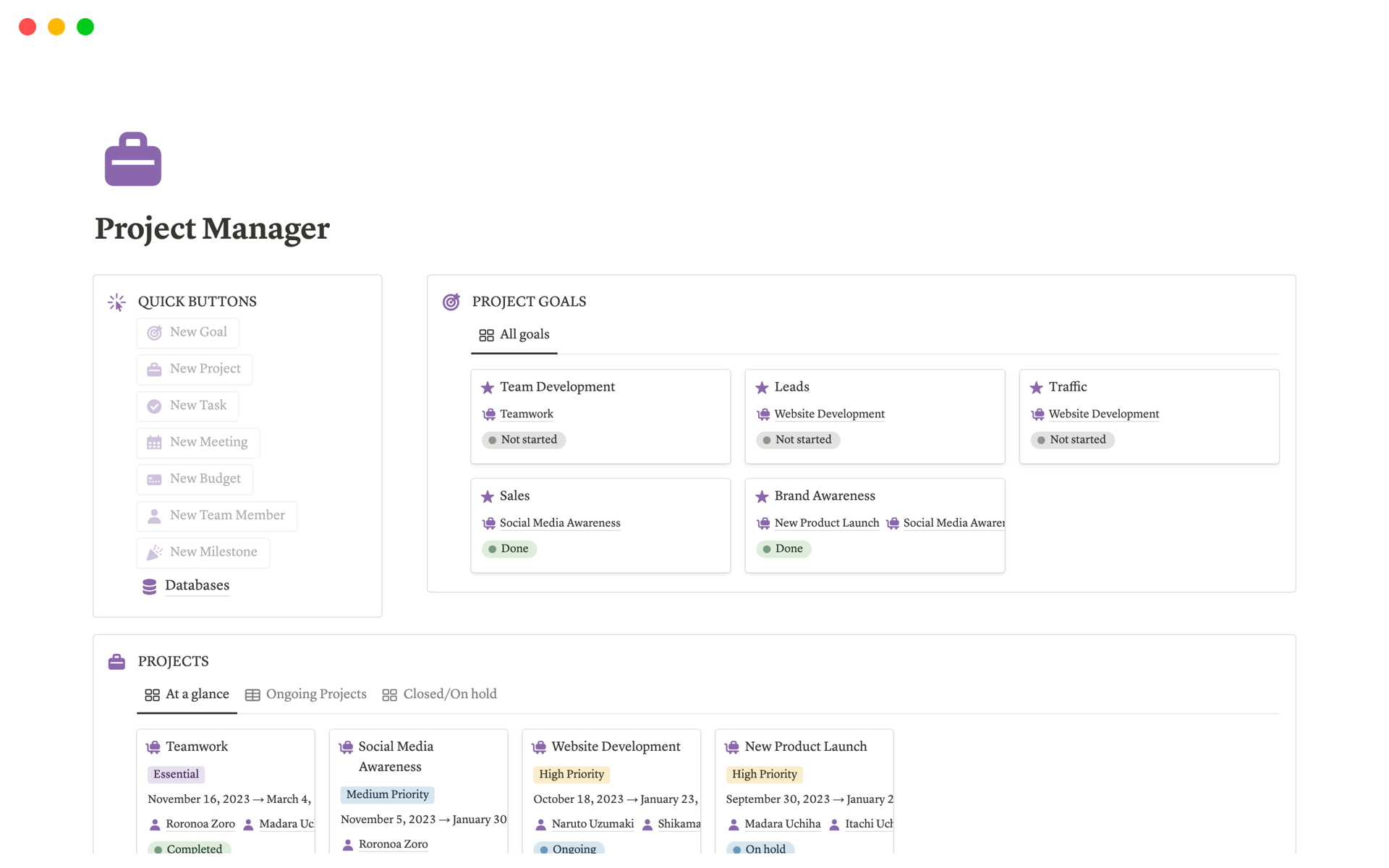Image resolution: width=1389 pixels, height=868 pixels.
Task: Open the Sales goal card
Action: (x=514, y=496)
